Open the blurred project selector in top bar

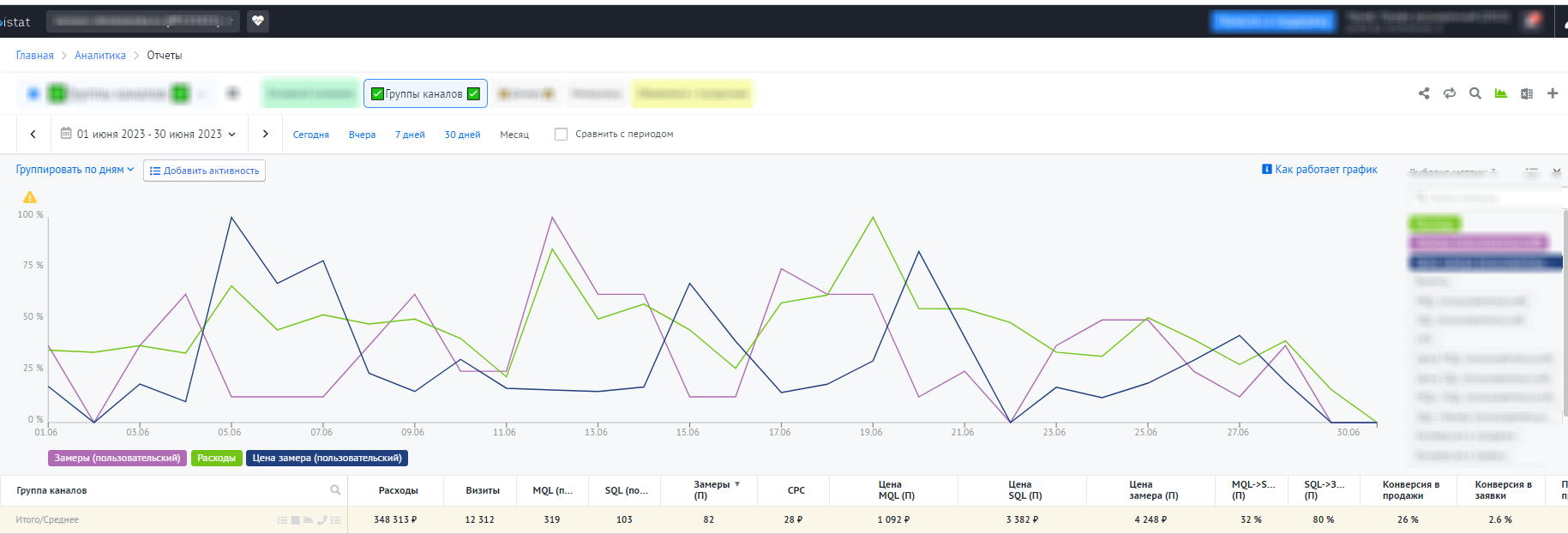142,21
